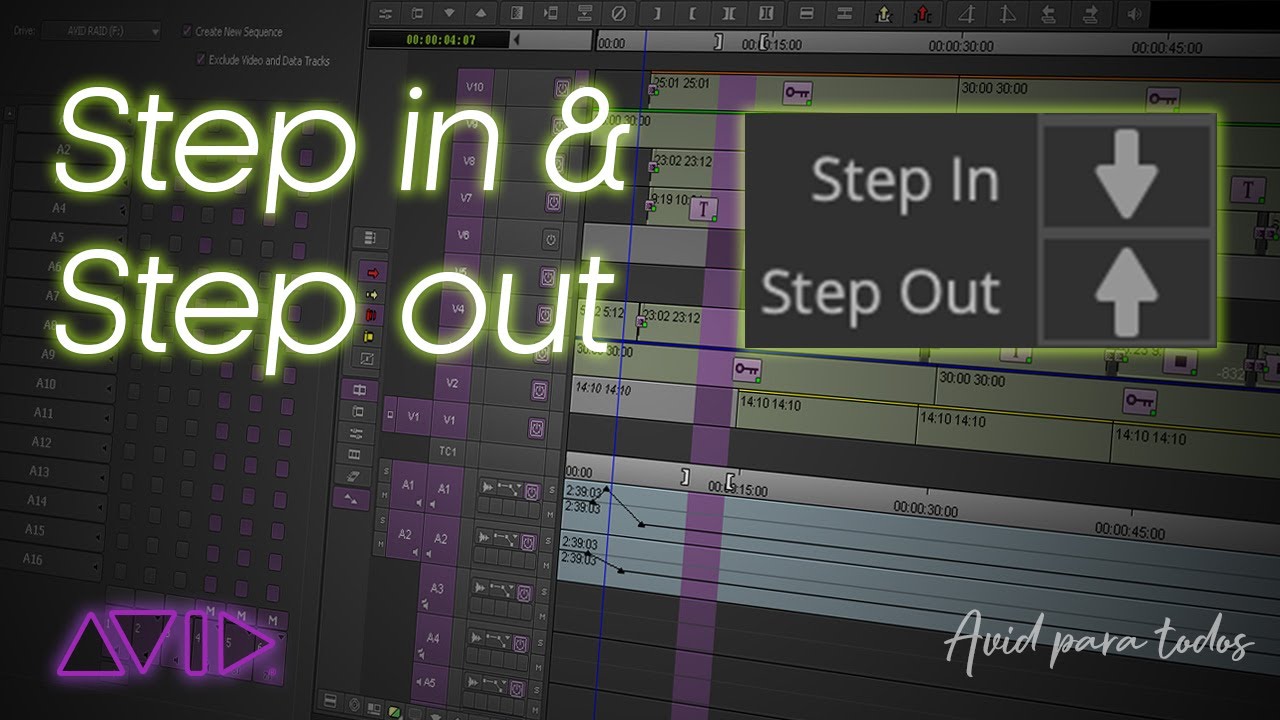Click the key effect icon on V10 clip
Screen dimensions: 1280x720
tap(797, 93)
